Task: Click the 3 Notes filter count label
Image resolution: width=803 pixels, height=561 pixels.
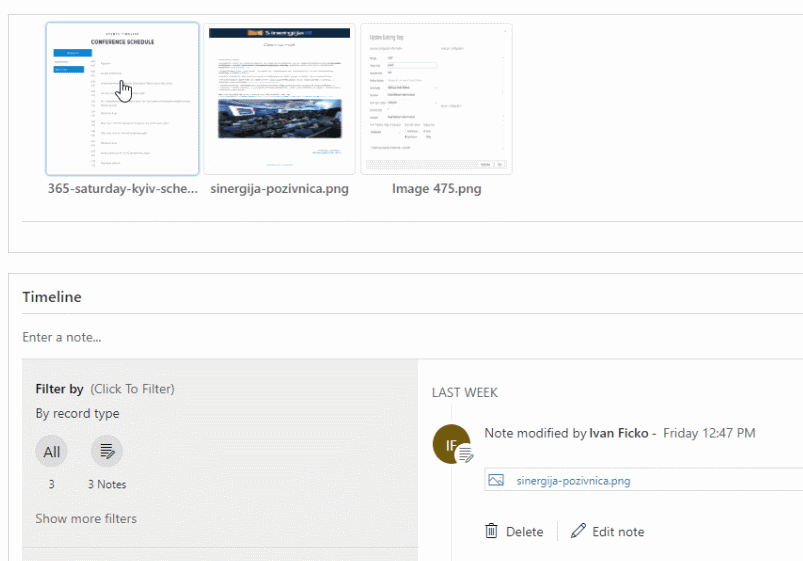Action: [107, 484]
